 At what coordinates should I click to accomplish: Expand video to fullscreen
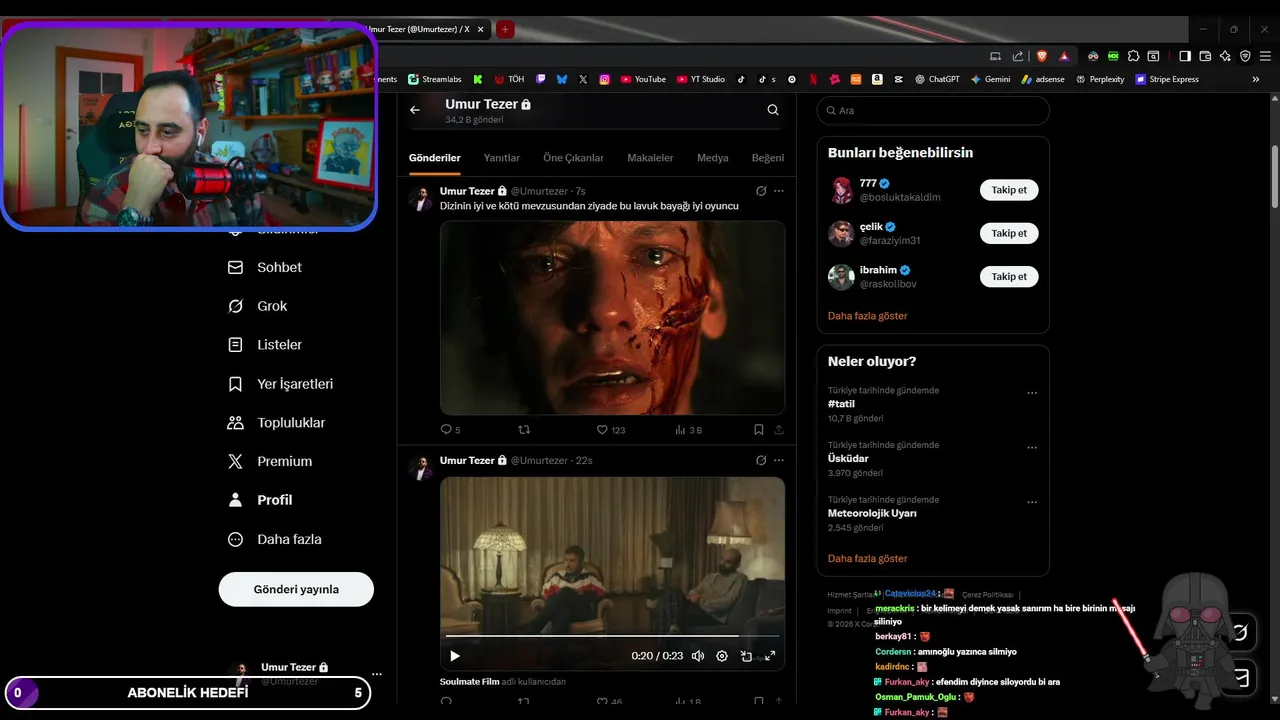(x=770, y=656)
